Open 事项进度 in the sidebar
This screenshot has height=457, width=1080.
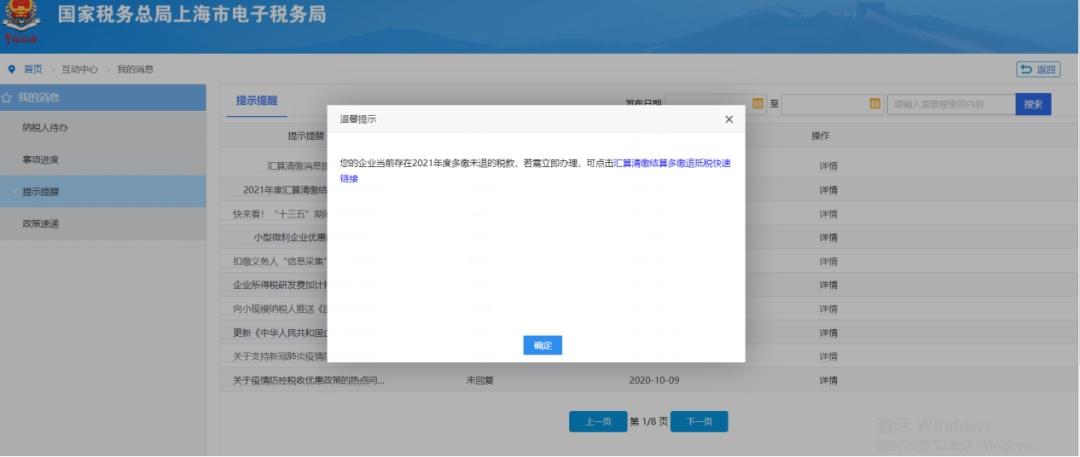41,160
